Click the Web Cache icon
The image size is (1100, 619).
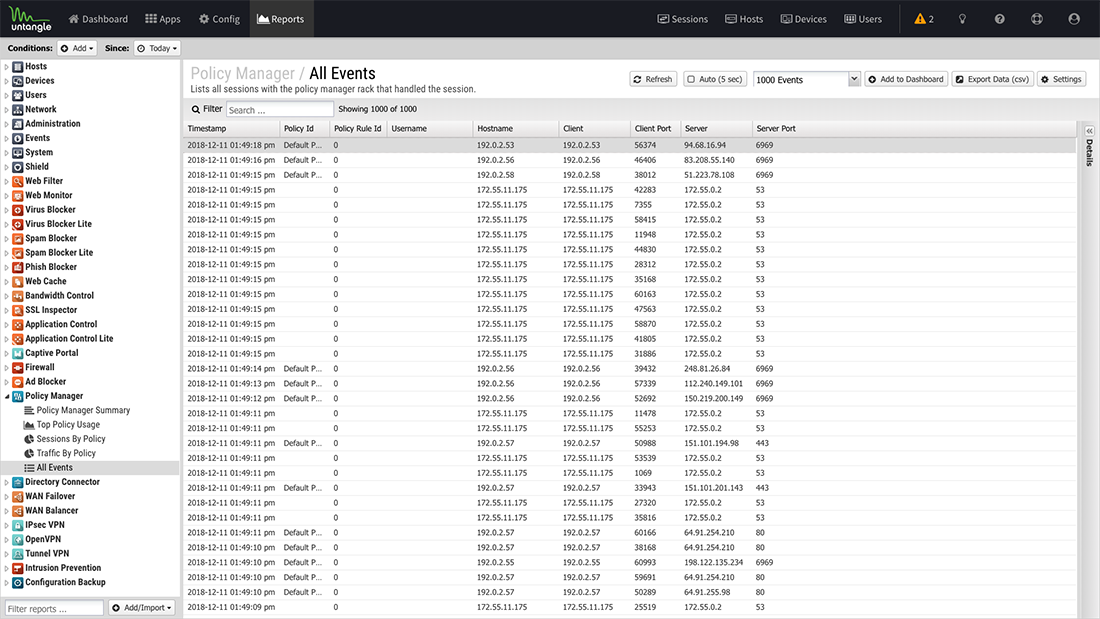pyautogui.click(x=18, y=281)
